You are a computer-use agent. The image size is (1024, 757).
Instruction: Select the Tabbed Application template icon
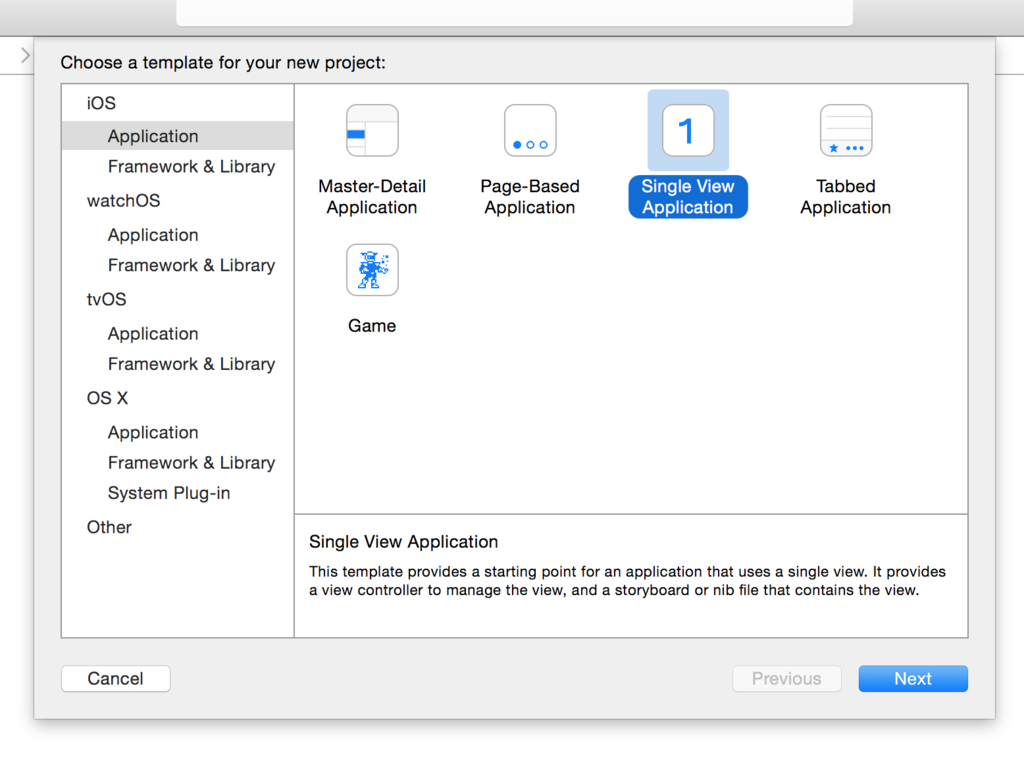(846, 130)
